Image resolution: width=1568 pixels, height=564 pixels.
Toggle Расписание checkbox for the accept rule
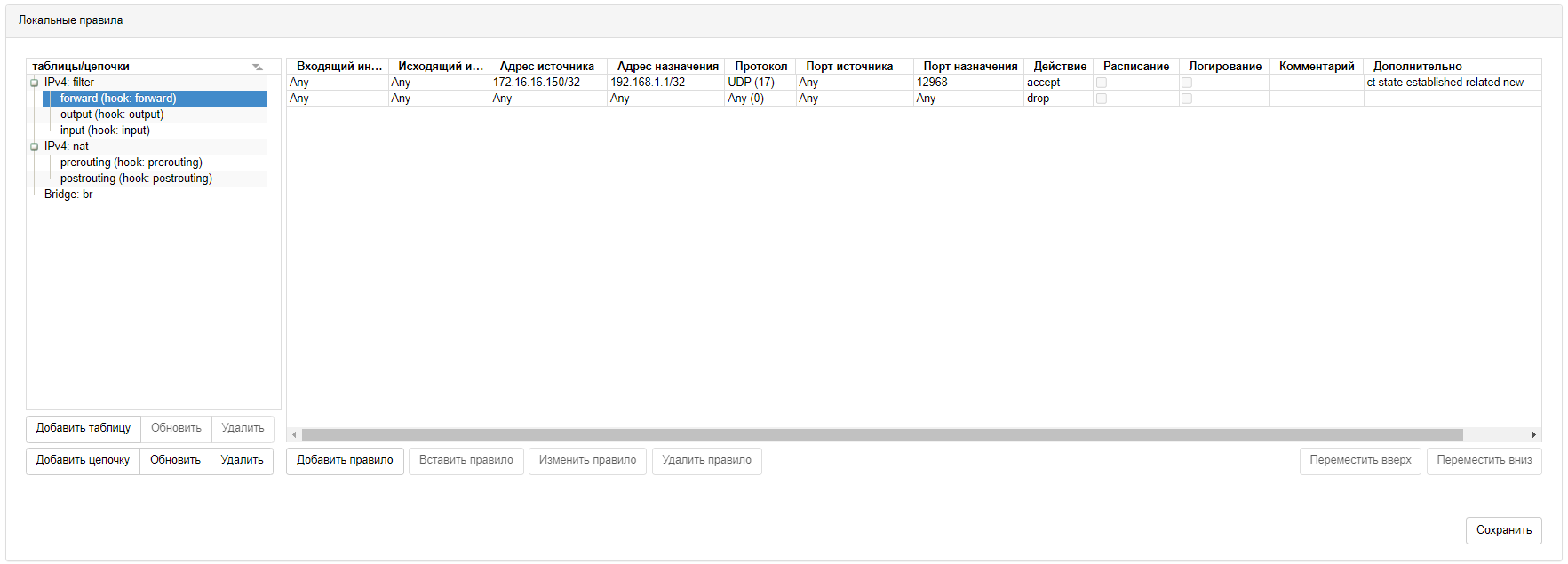(x=1102, y=83)
